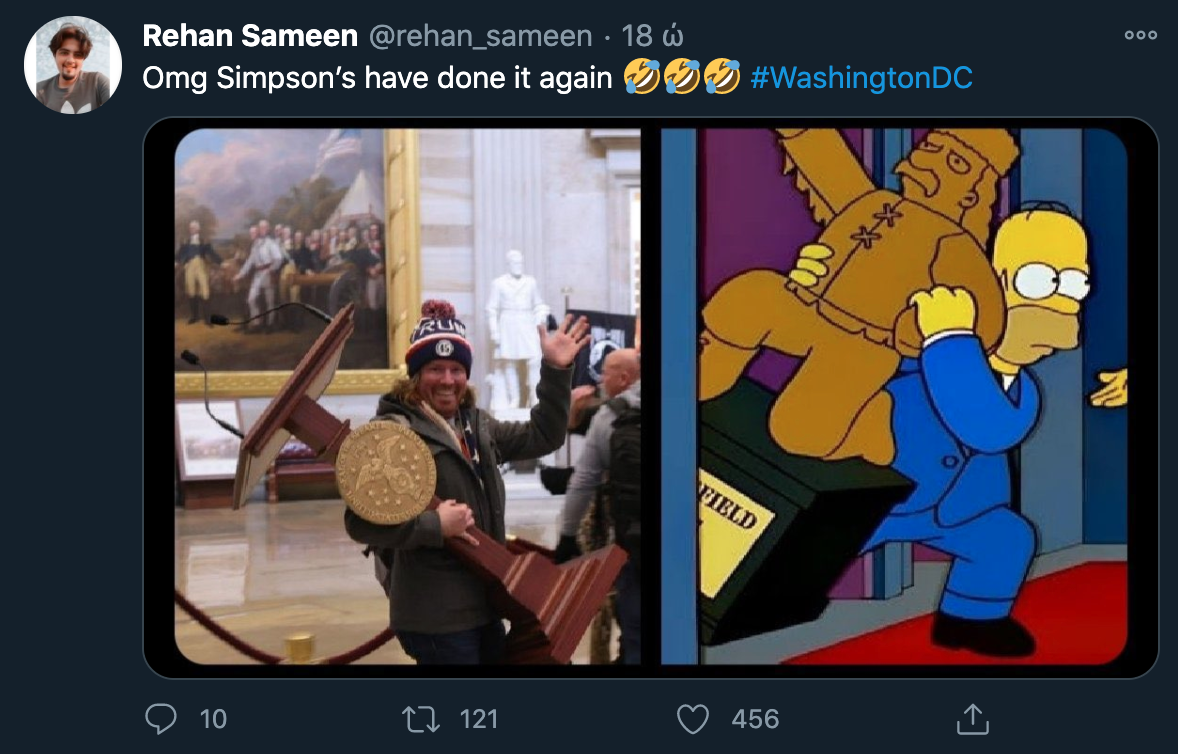1178x754 pixels.
Task: Click the middle laughing emoji in tweet
Action: (682, 77)
